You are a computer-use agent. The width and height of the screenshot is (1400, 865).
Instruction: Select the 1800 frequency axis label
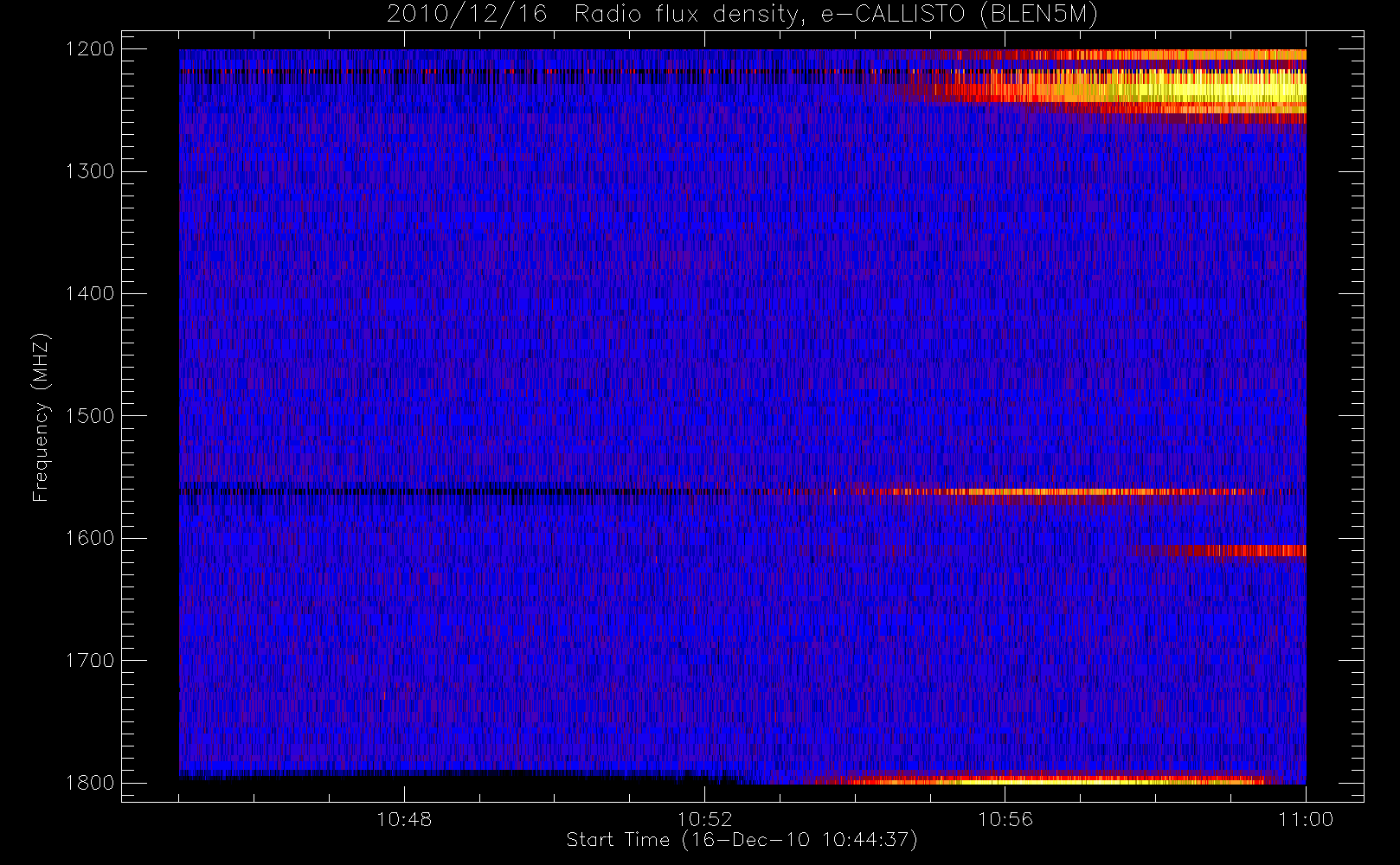point(90,783)
